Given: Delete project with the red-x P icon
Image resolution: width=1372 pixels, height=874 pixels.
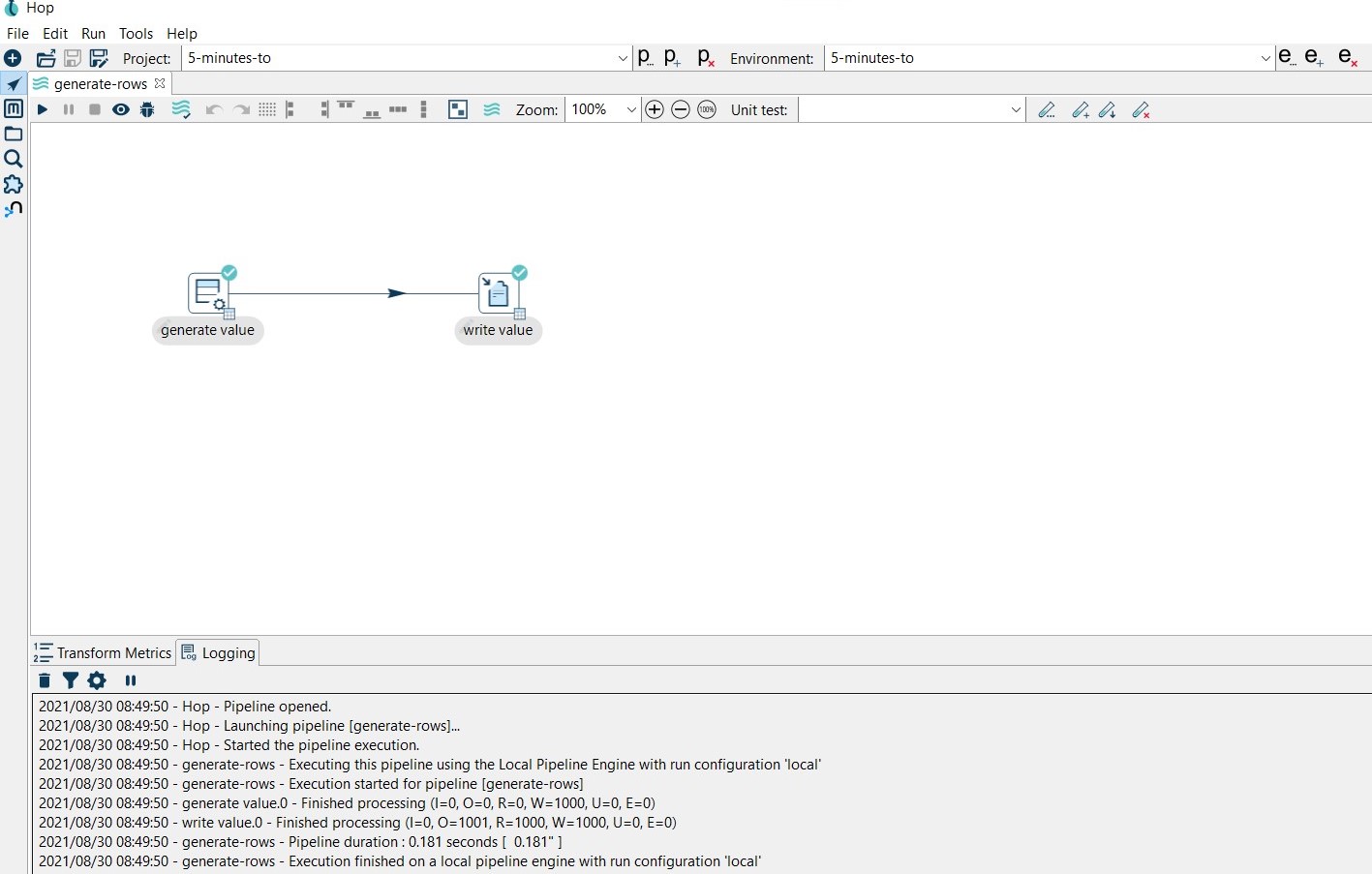Looking at the screenshot, I should pyautogui.click(x=706, y=59).
